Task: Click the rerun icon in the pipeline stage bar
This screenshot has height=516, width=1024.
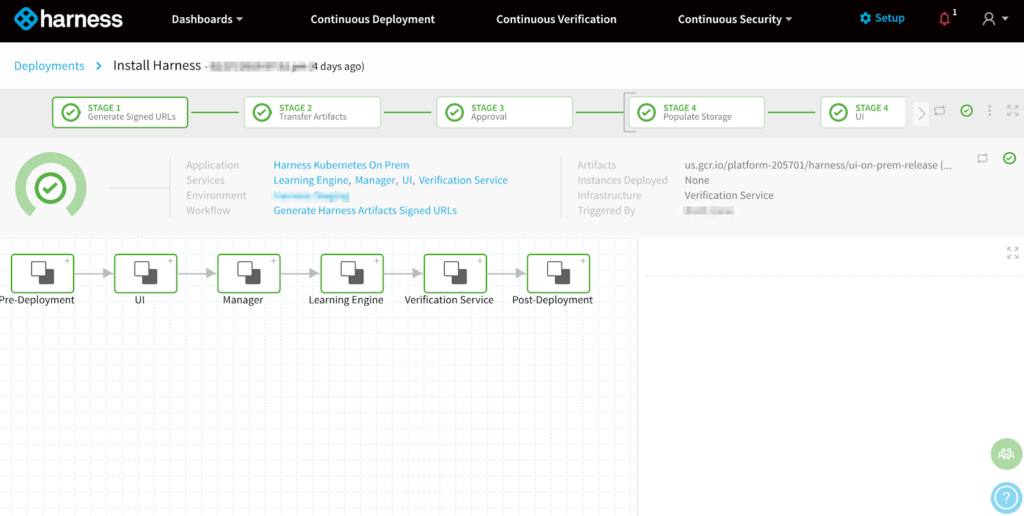Action: [940, 111]
